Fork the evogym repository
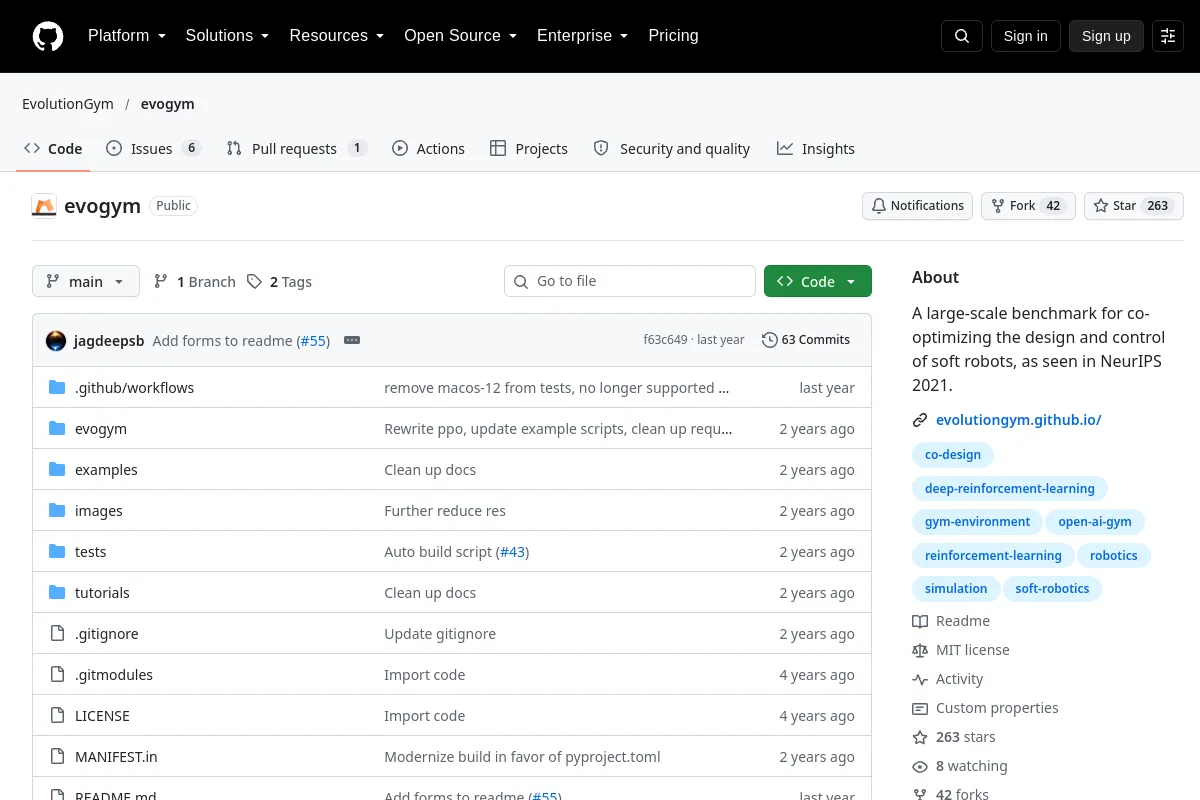Screen dimensions: 1200x800 coord(1028,206)
